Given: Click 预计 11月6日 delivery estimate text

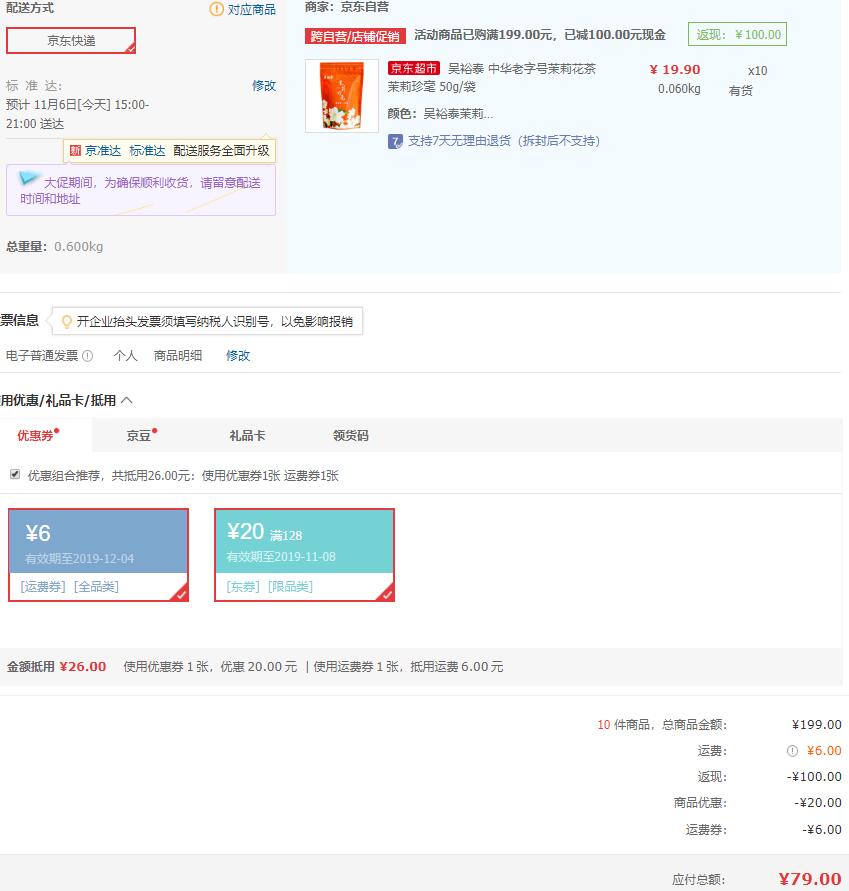Looking at the screenshot, I should [77, 114].
